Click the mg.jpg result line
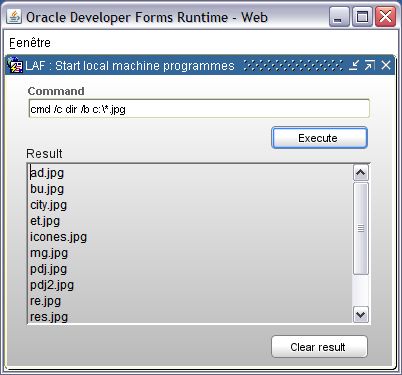The width and height of the screenshot is (402, 375). click(x=49, y=253)
